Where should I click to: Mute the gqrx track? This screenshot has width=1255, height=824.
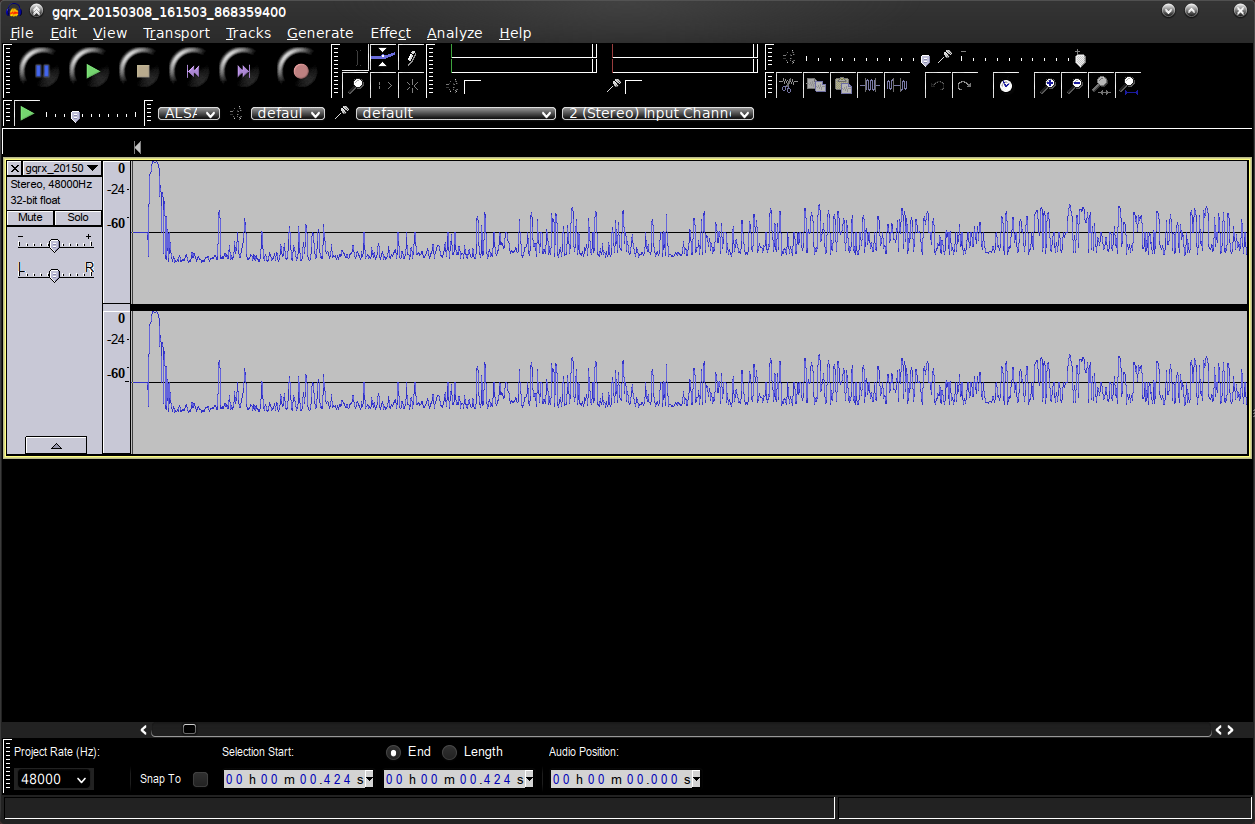coord(30,217)
